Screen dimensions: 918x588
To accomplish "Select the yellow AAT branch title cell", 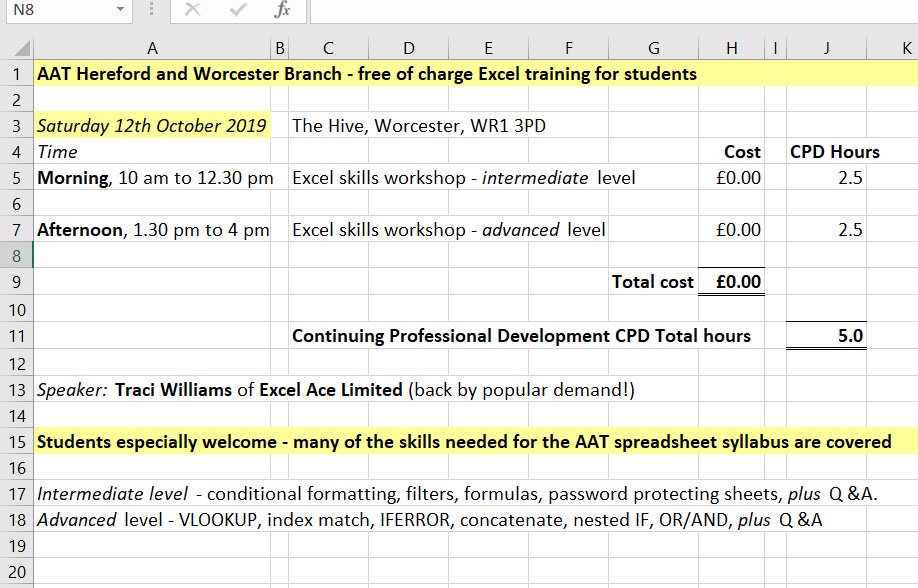I will coord(152,74).
